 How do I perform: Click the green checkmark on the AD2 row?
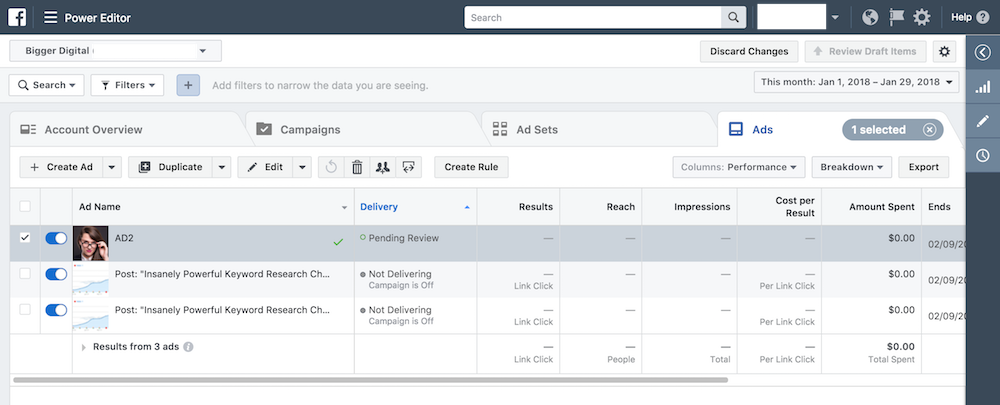338,242
